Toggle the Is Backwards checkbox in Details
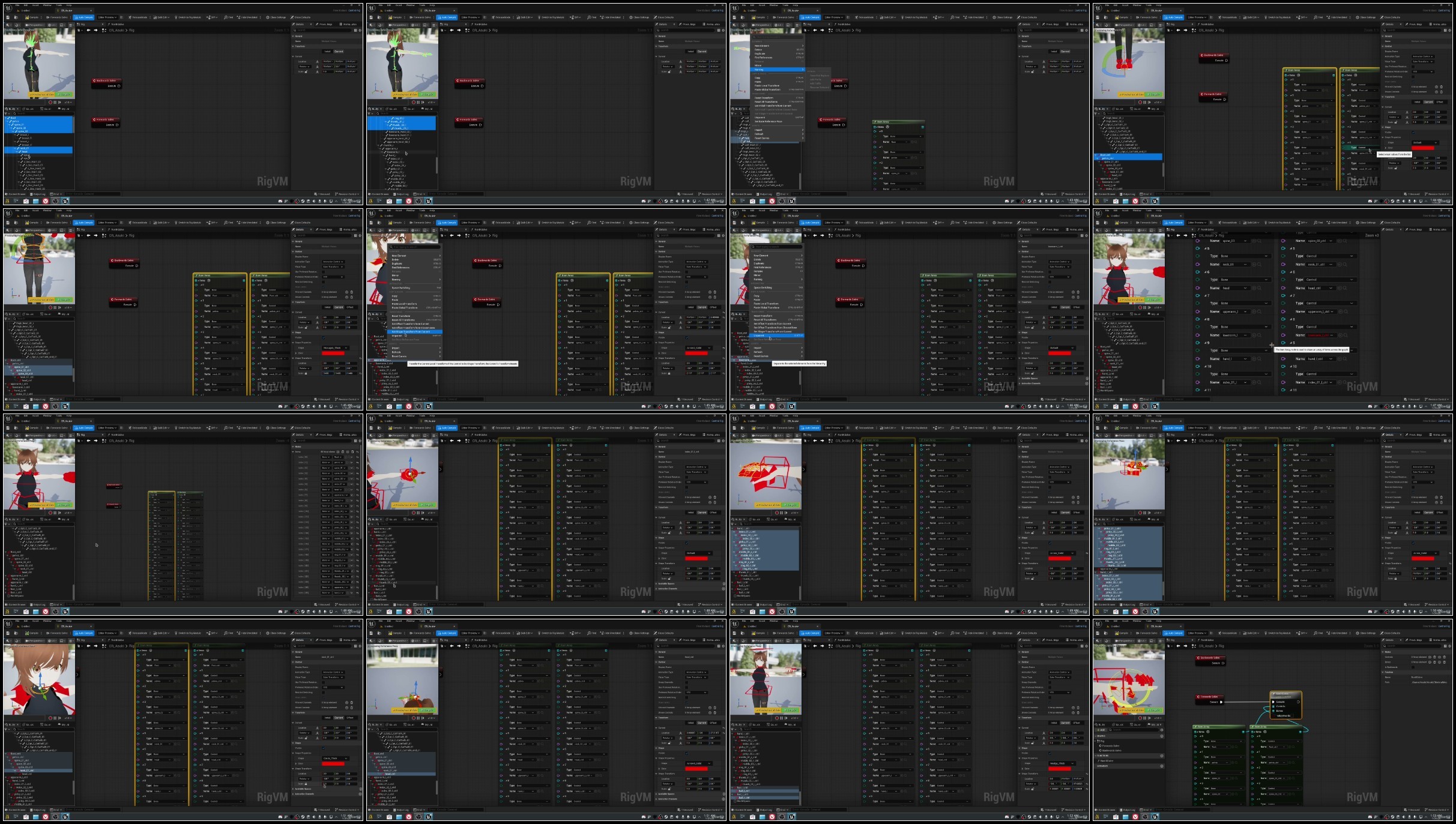Image resolution: width=1456 pixels, height=824 pixels. click(1413, 667)
